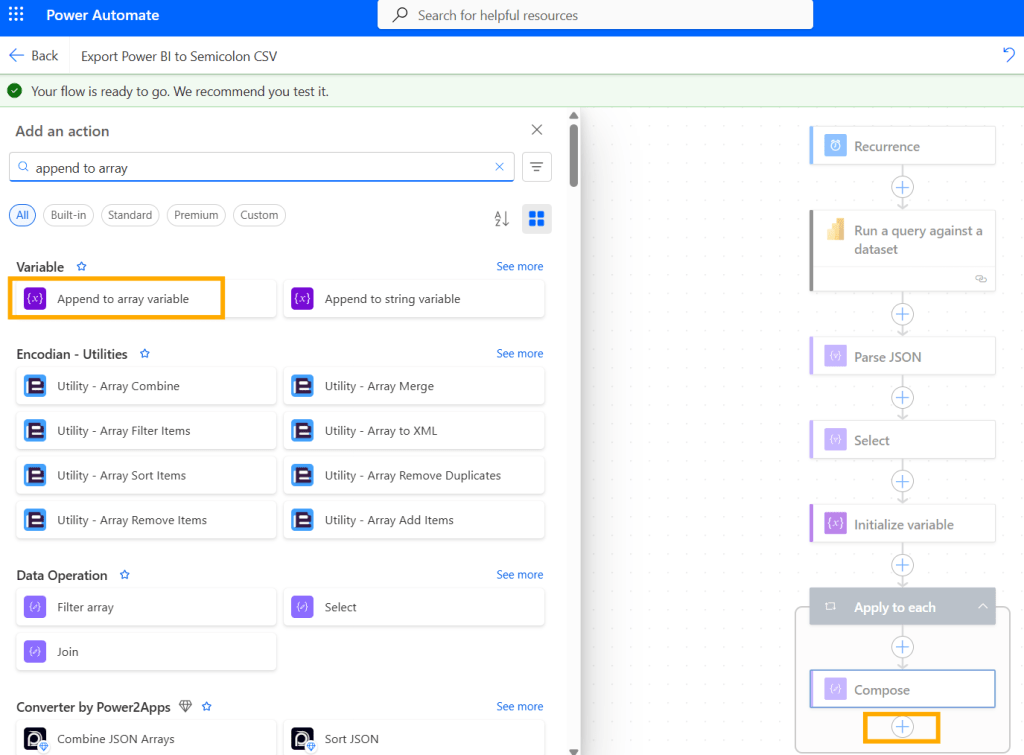Close the Add an action panel

tap(537, 130)
